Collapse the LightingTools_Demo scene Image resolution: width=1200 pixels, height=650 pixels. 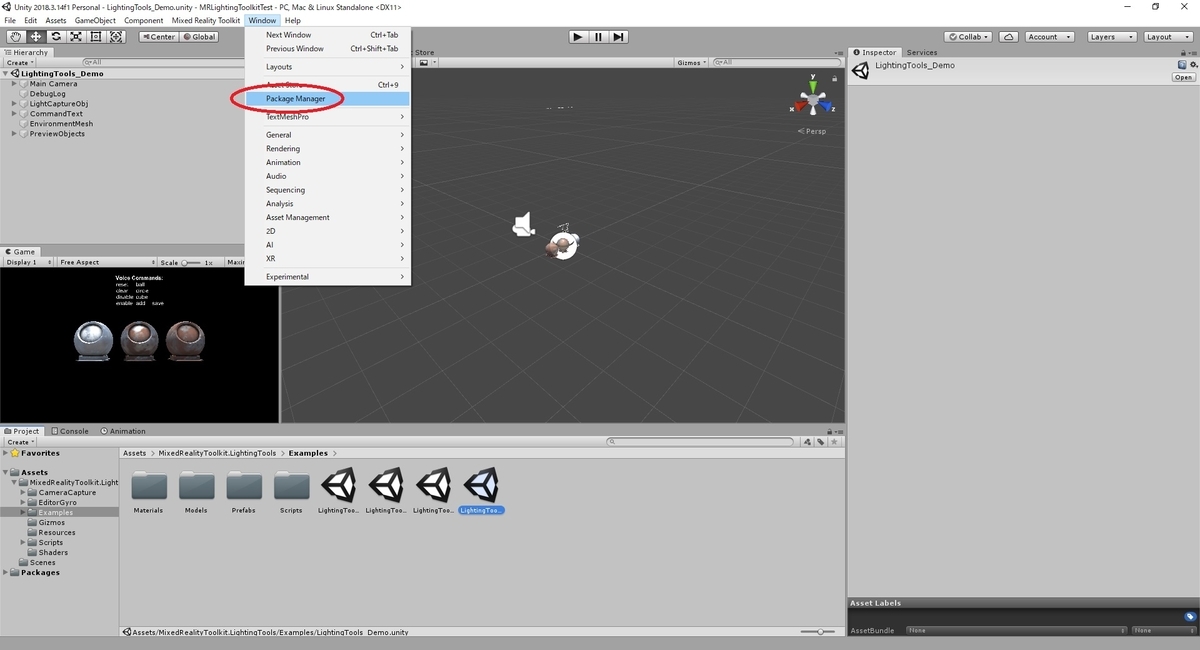6,74
